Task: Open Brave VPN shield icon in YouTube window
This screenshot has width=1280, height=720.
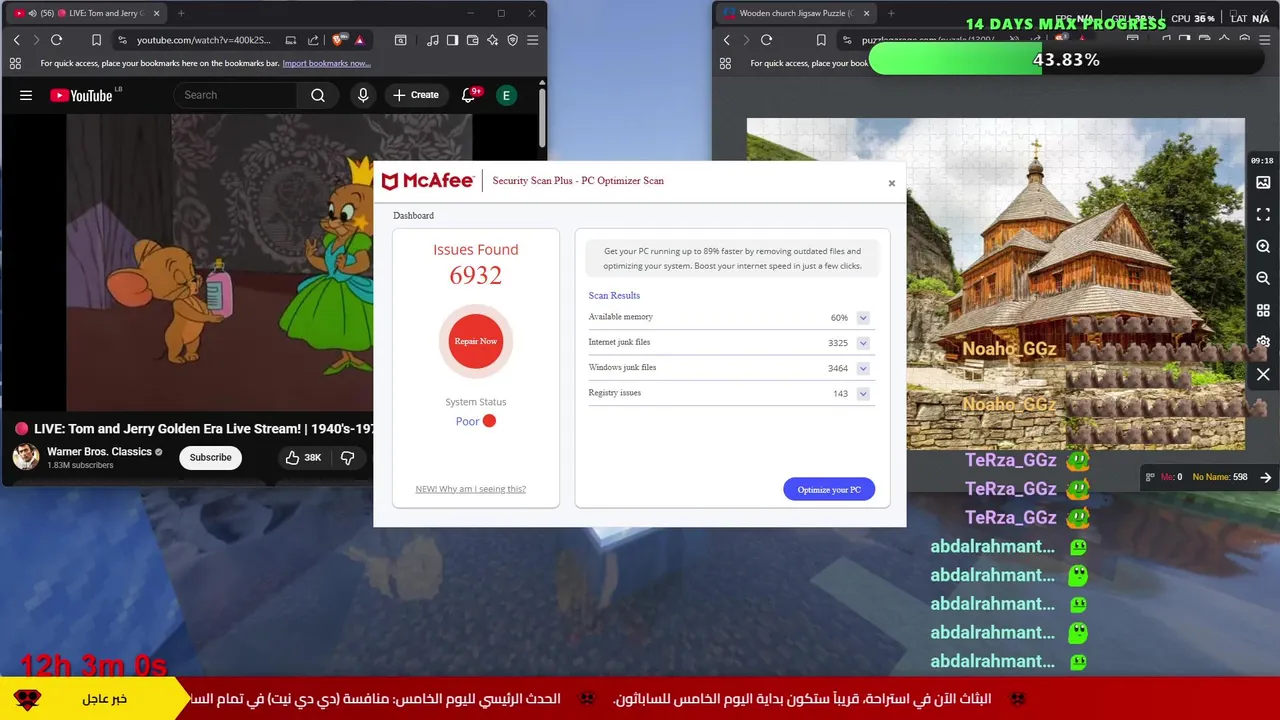Action: [512, 40]
